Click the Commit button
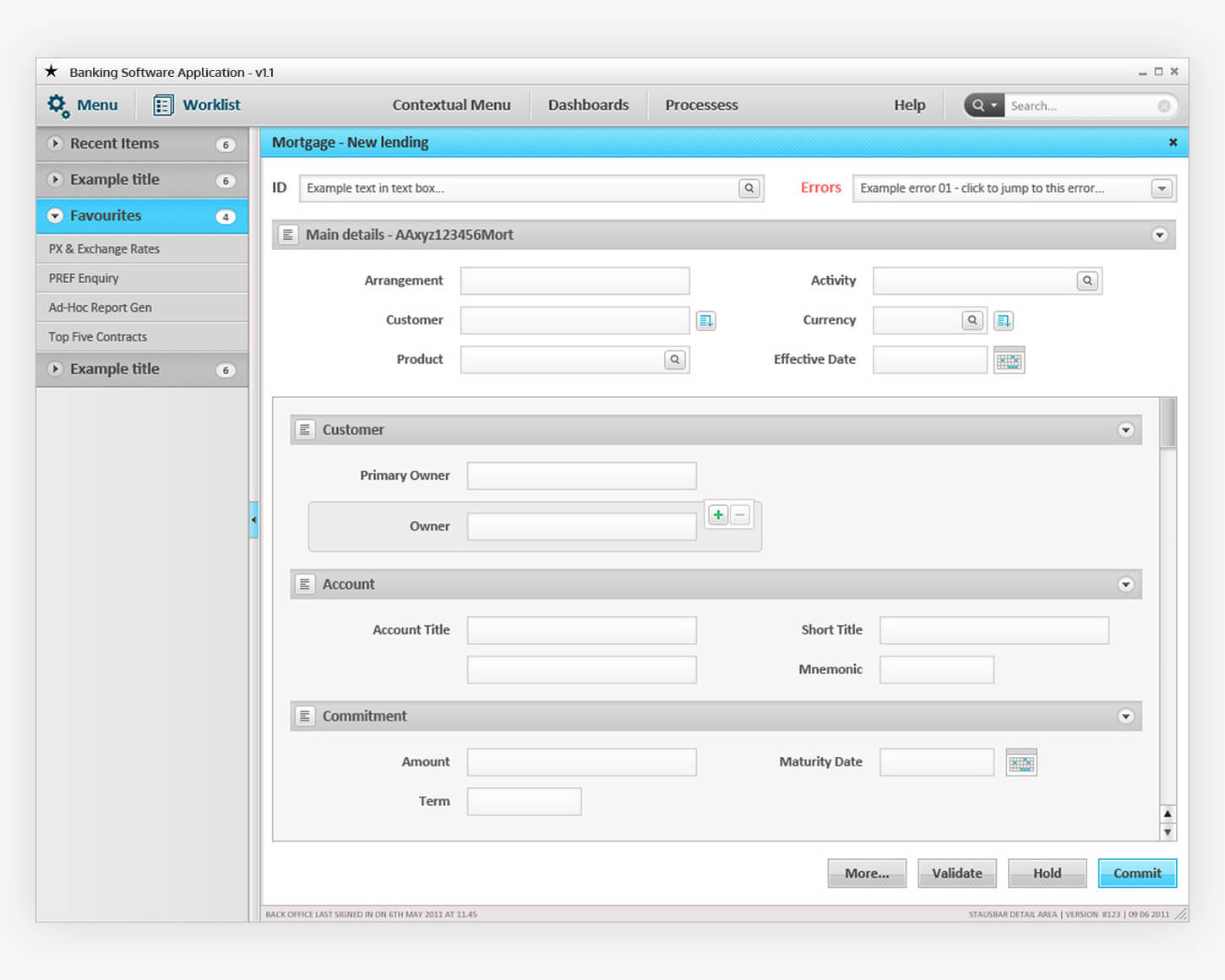 (x=1137, y=874)
